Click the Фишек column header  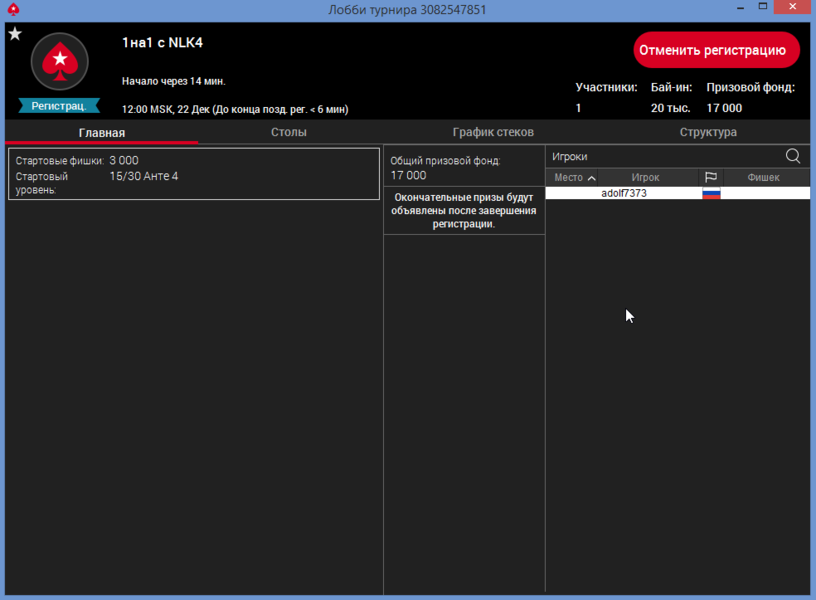point(763,178)
